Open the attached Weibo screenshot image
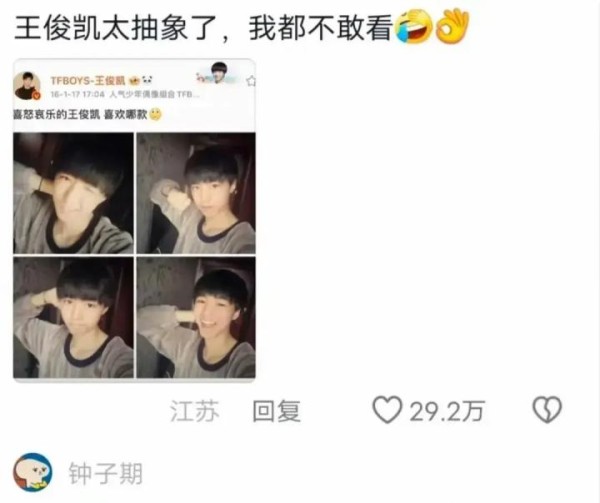 [134, 220]
